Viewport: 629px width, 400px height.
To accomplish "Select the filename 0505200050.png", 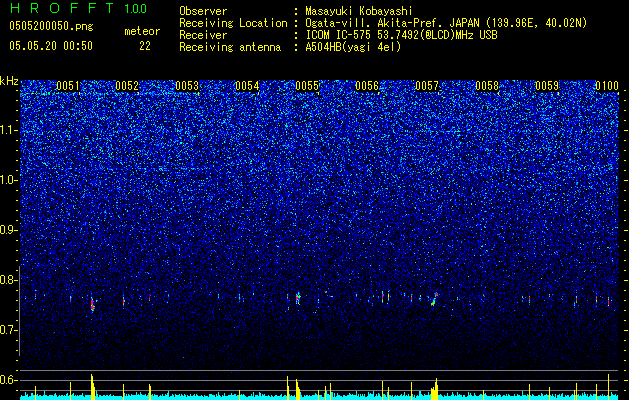I will (x=51, y=26).
